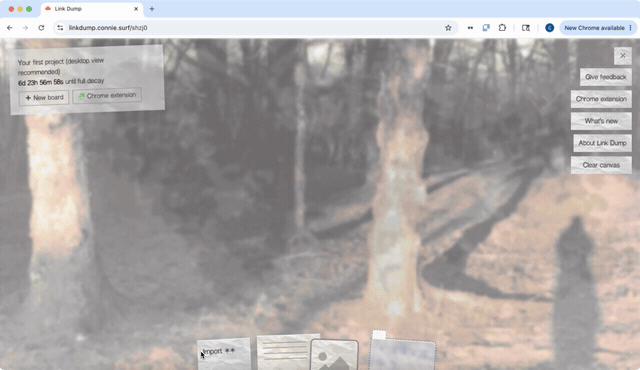
Task: Open the Chrome extension button in project panel
Action: (107, 95)
